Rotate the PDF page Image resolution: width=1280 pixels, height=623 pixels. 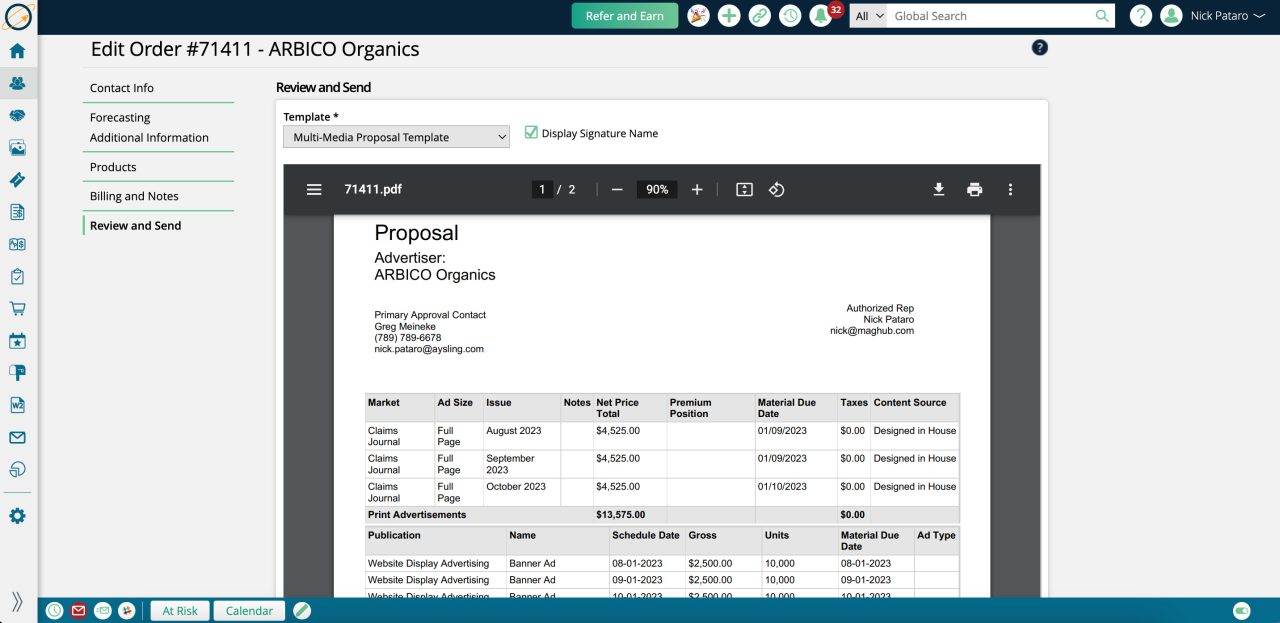777,189
